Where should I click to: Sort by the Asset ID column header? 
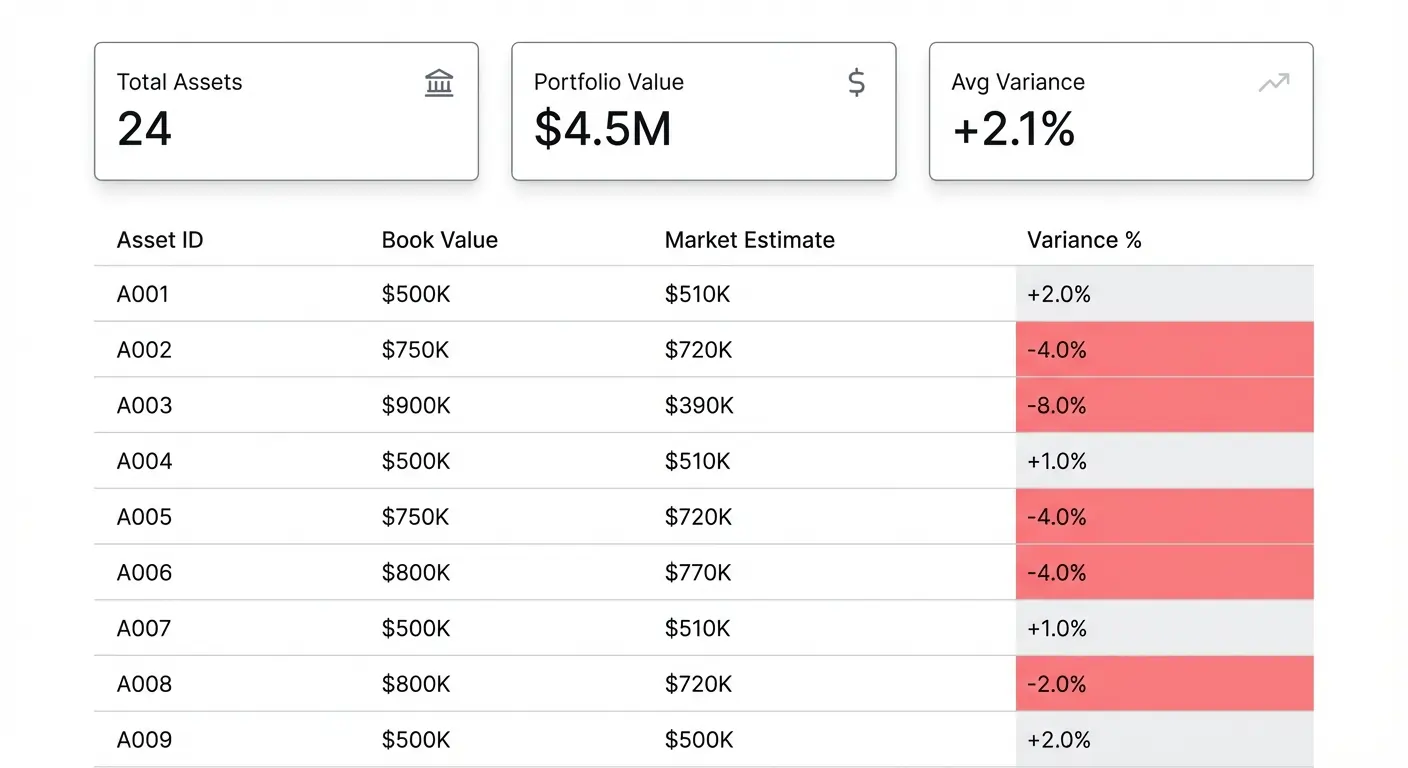click(x=160, y=240)
